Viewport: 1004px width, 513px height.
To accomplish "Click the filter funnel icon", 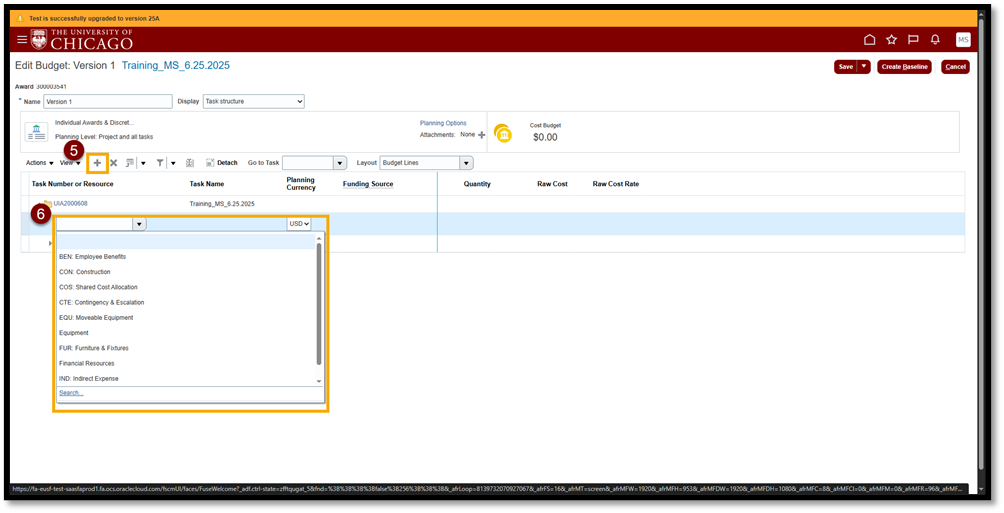I will (x=160, y=162).
